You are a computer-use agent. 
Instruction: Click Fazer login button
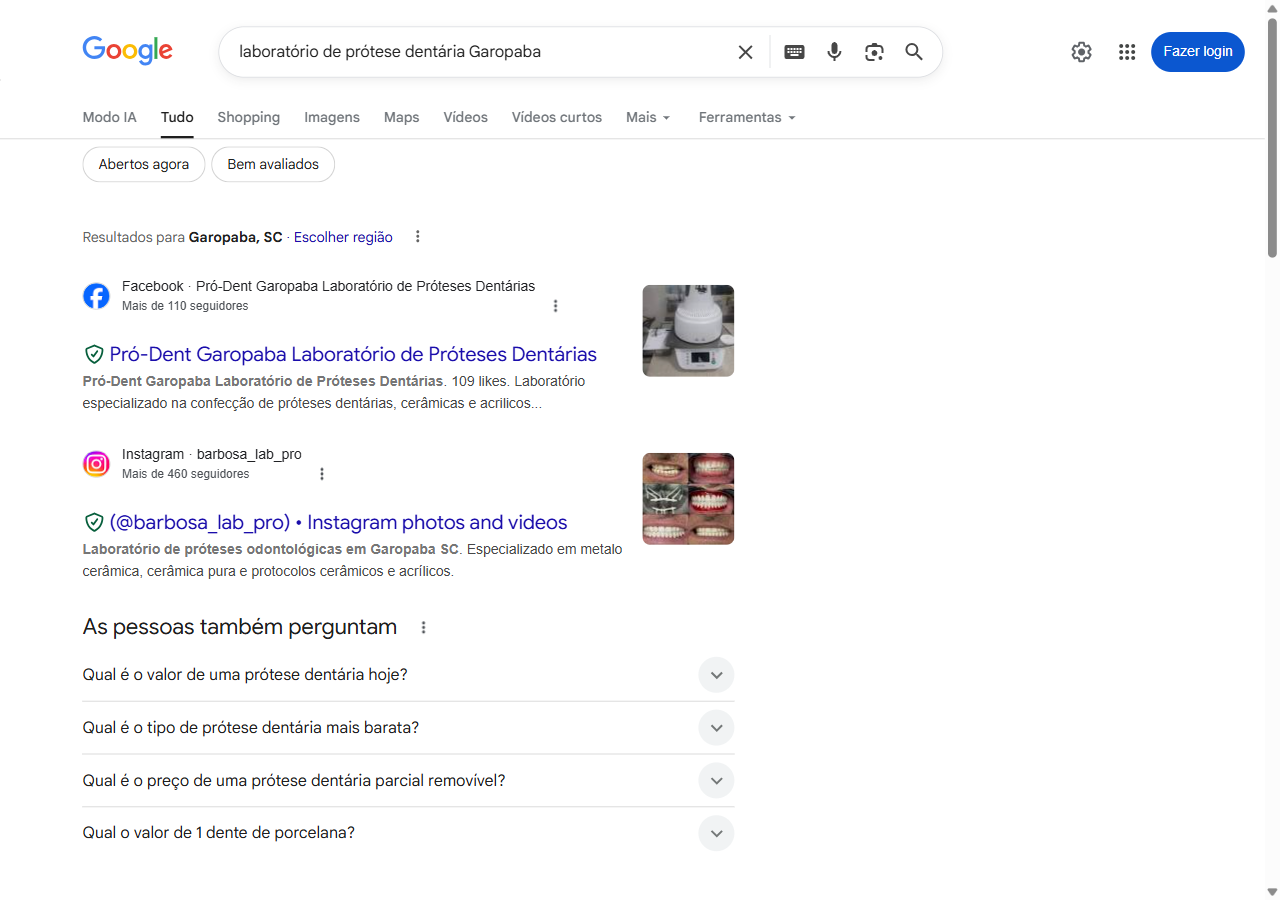click(x=1198, y=52)
